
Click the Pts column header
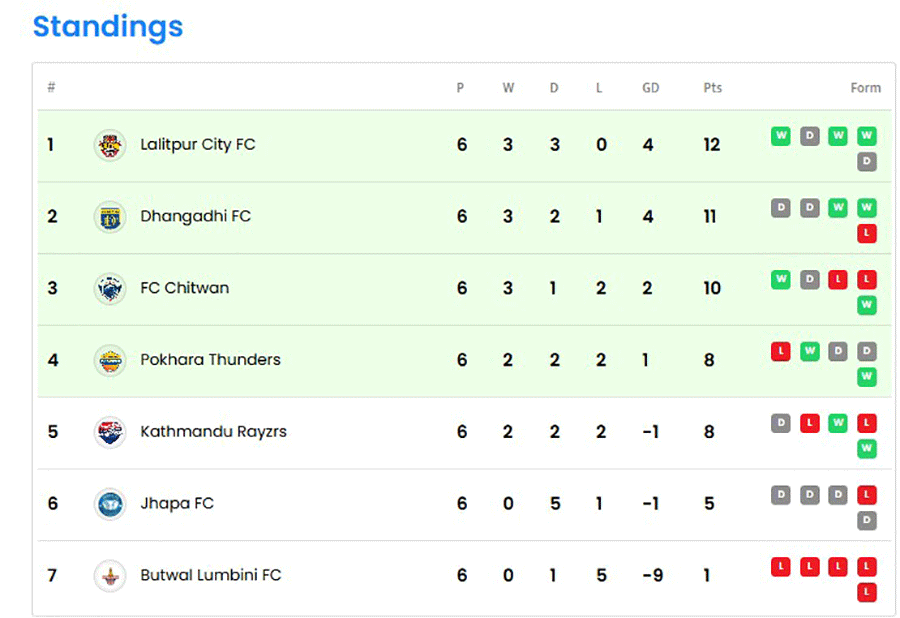tap(712, 88)
